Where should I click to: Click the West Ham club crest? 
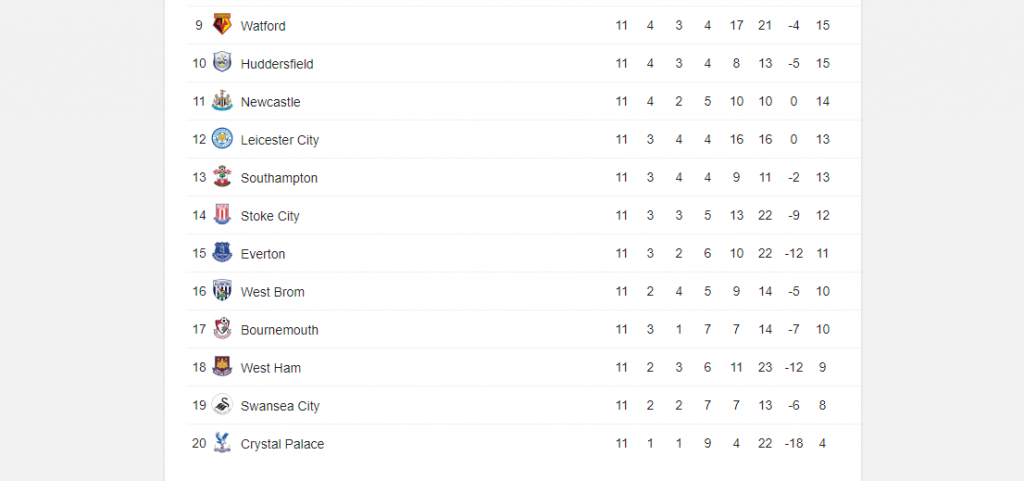pos(222,367)
